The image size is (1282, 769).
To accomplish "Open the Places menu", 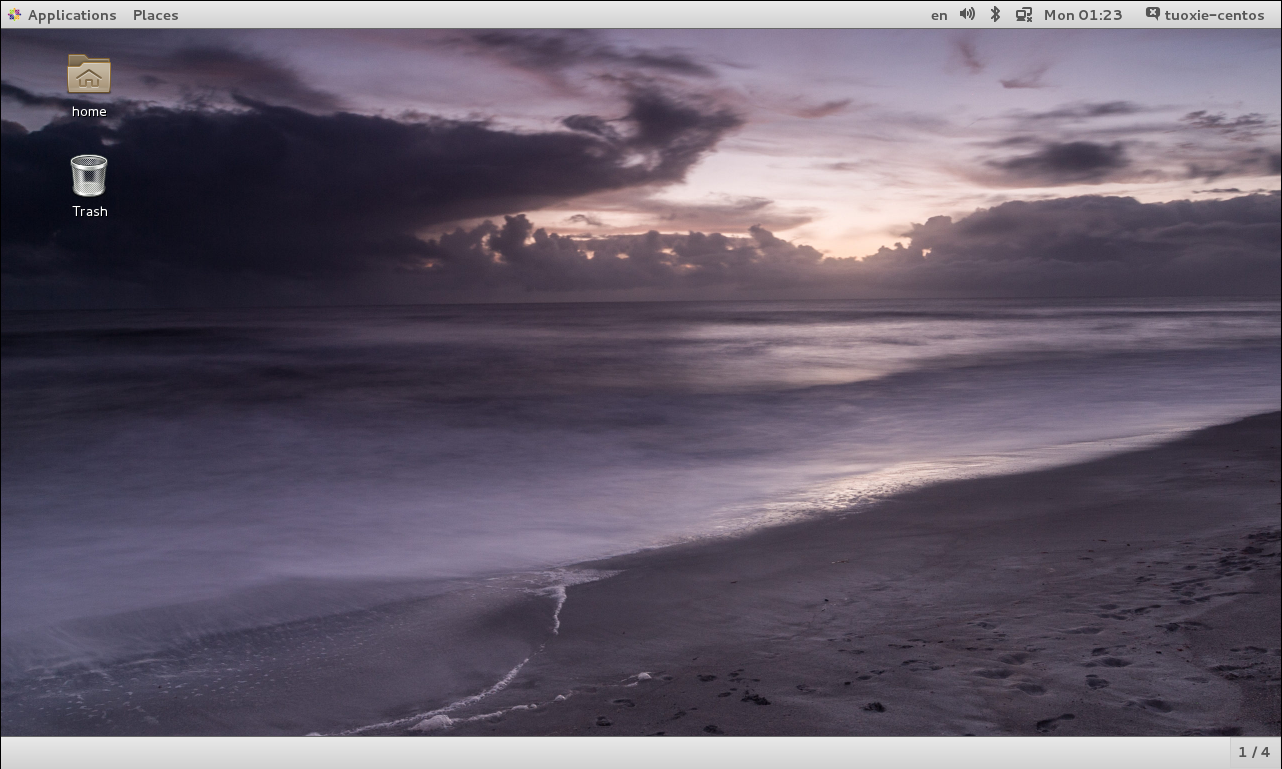I will 155,15.
